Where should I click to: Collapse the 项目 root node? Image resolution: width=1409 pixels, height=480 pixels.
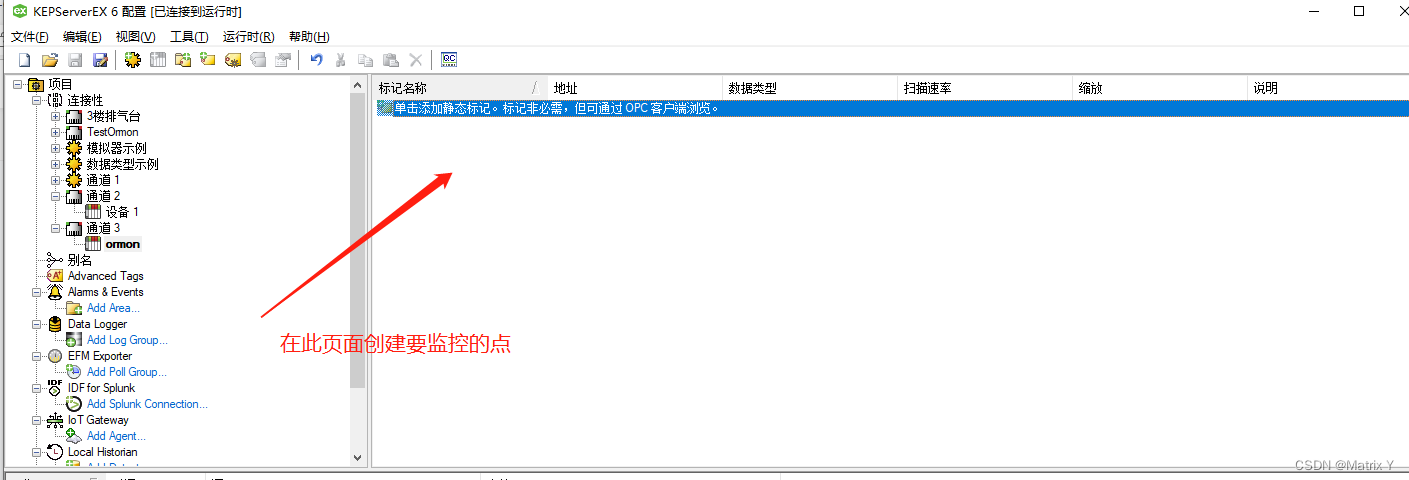18,84
